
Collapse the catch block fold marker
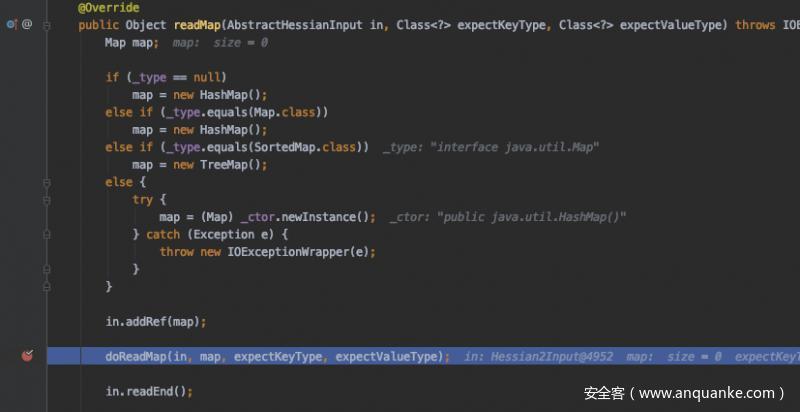coord(47,235)
